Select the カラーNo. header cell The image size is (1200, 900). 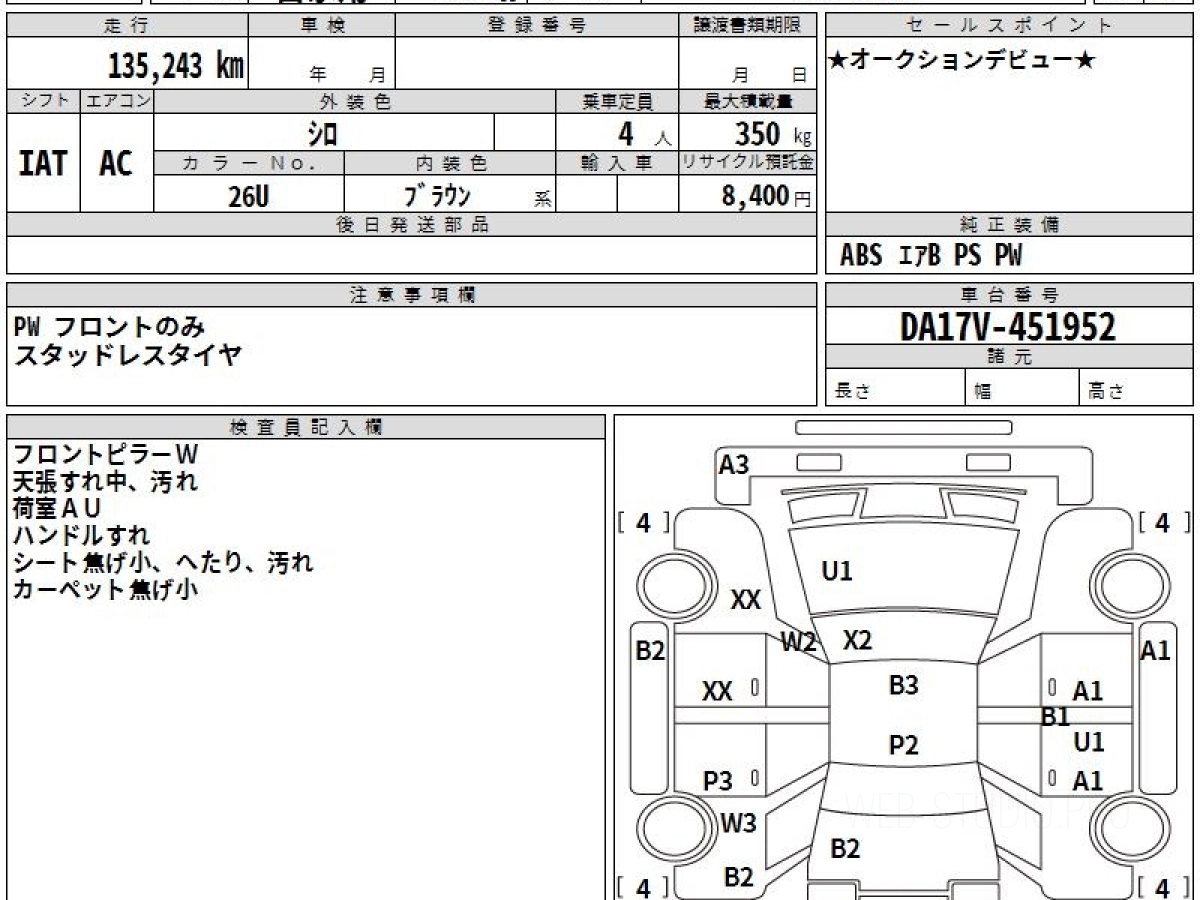pos(249,163)
